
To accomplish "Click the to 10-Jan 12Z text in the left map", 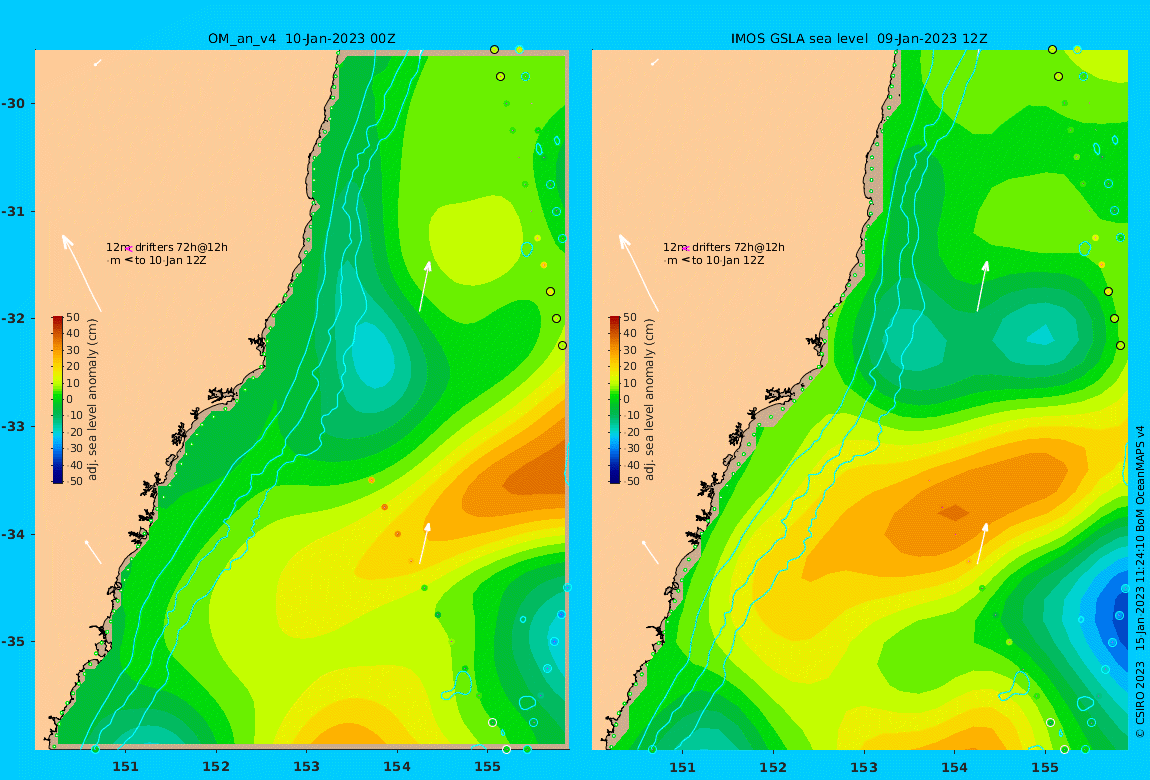I will point(172,260).
